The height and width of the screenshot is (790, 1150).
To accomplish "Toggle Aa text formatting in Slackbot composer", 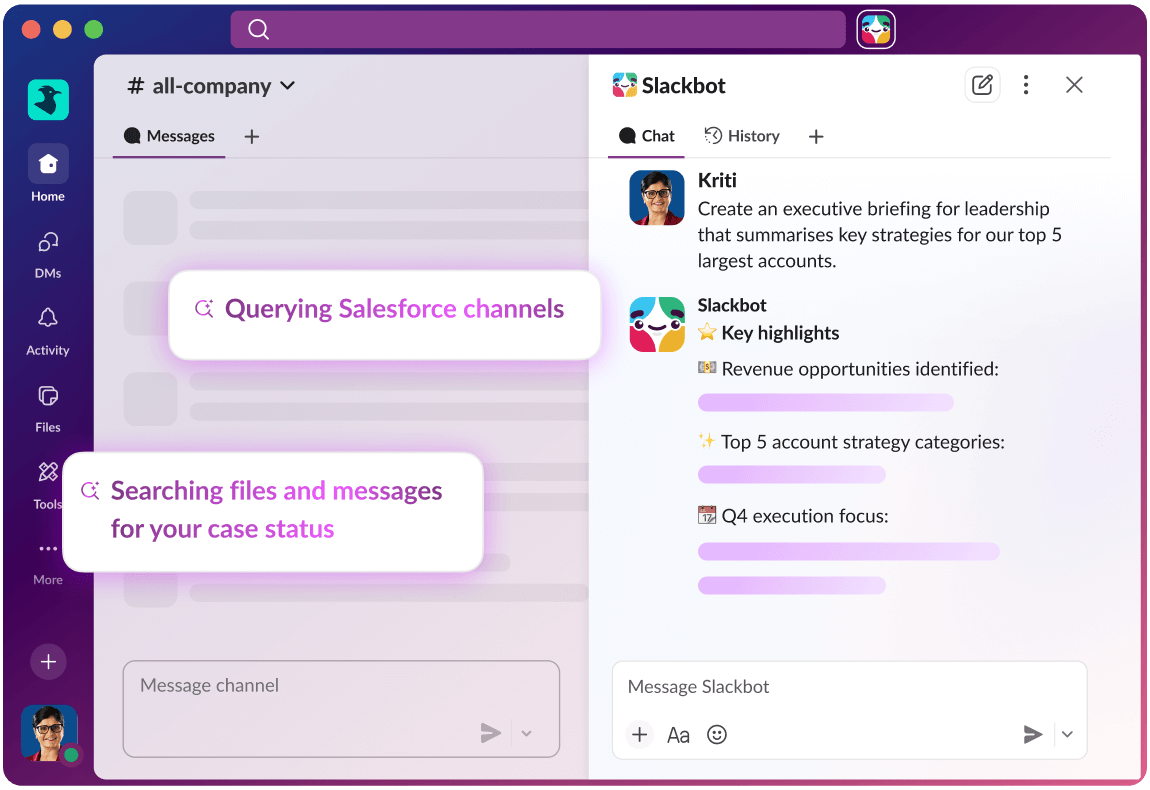I will click(x=678, y=735).
